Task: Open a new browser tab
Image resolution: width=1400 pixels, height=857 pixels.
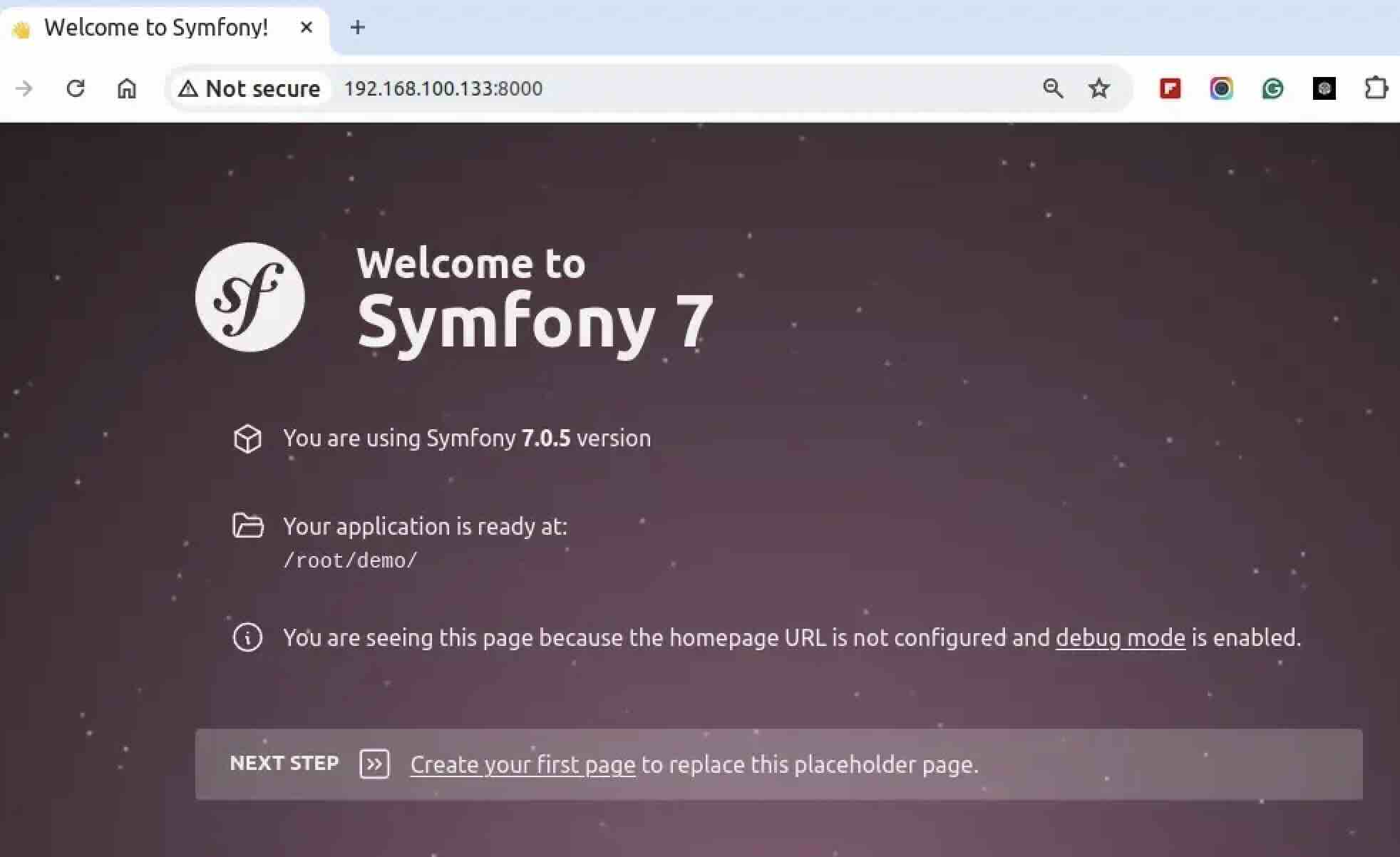Action: pyautogui.click(x=358, y=27)
